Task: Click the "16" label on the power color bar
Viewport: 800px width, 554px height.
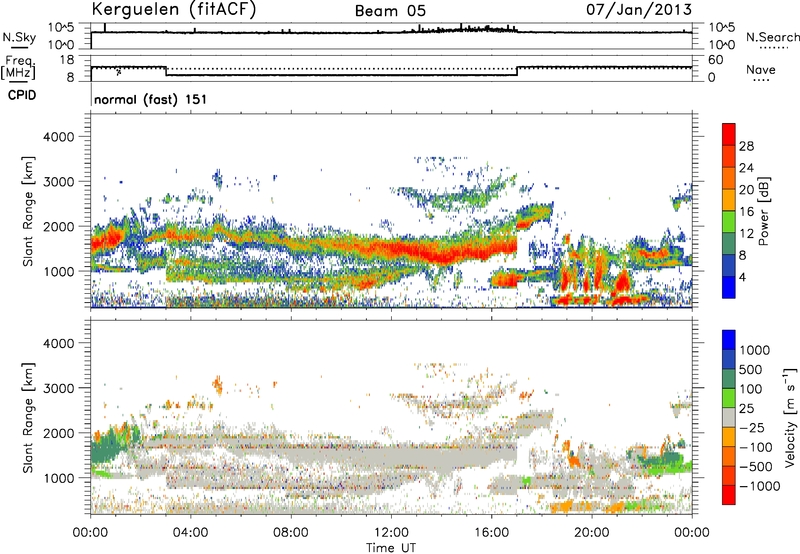Action: point(746,212)
